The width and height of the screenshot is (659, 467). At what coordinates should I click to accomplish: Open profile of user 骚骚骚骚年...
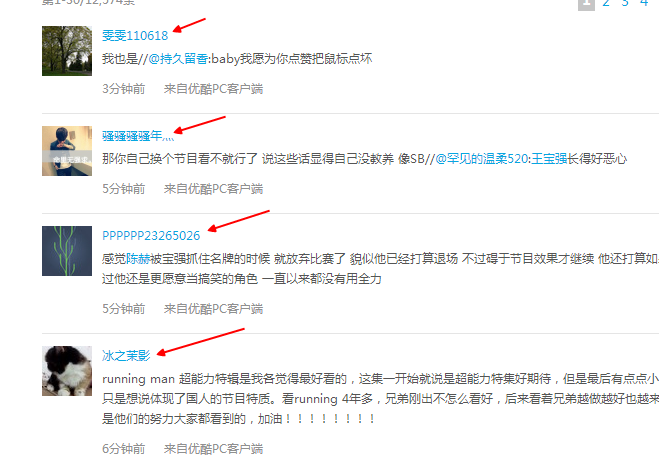pos(138,136)
